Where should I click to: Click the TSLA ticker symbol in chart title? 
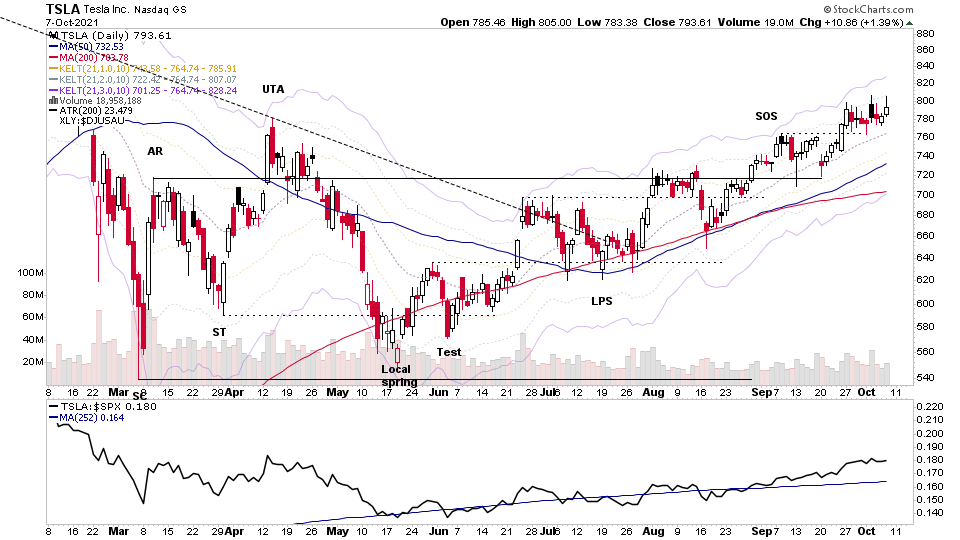(63, 9)
